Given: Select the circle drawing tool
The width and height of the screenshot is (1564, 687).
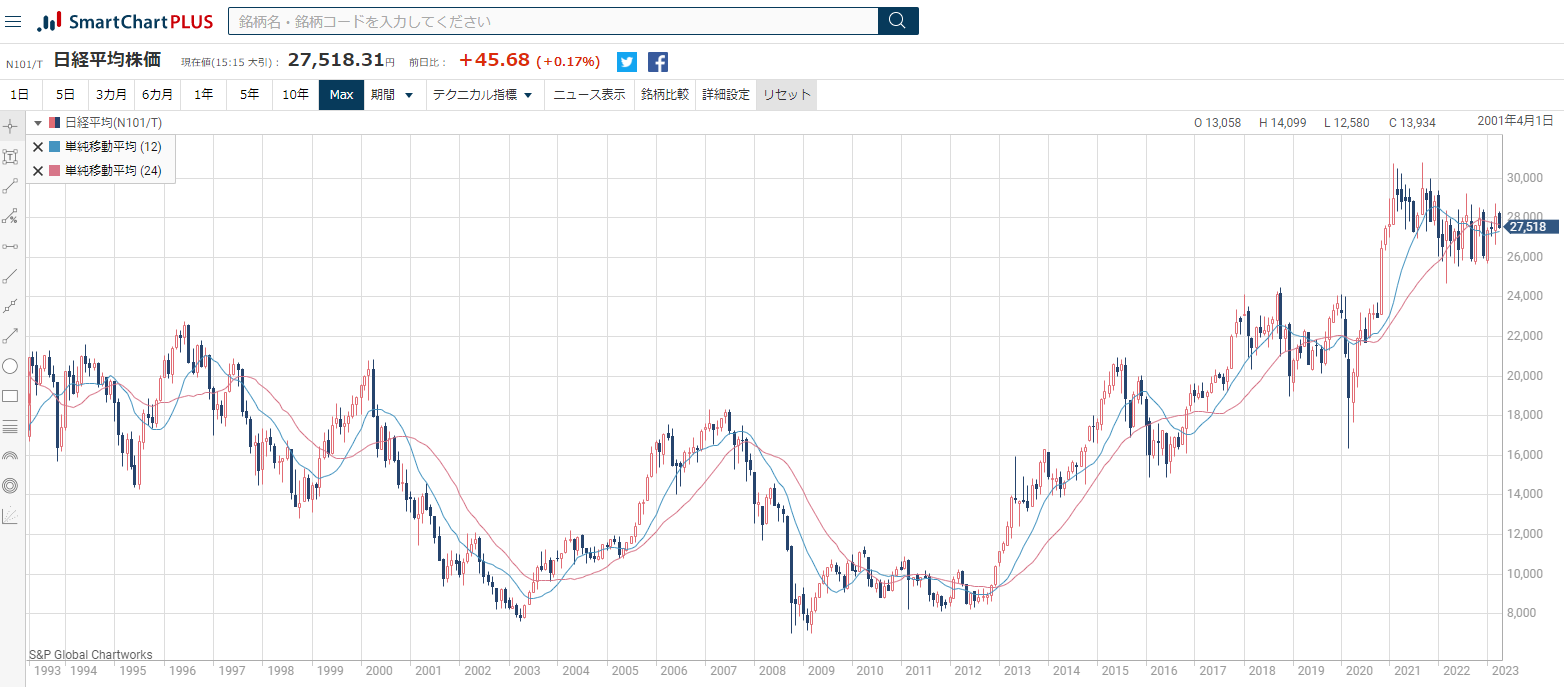Looking at the screenshot, I should [11, 366].
